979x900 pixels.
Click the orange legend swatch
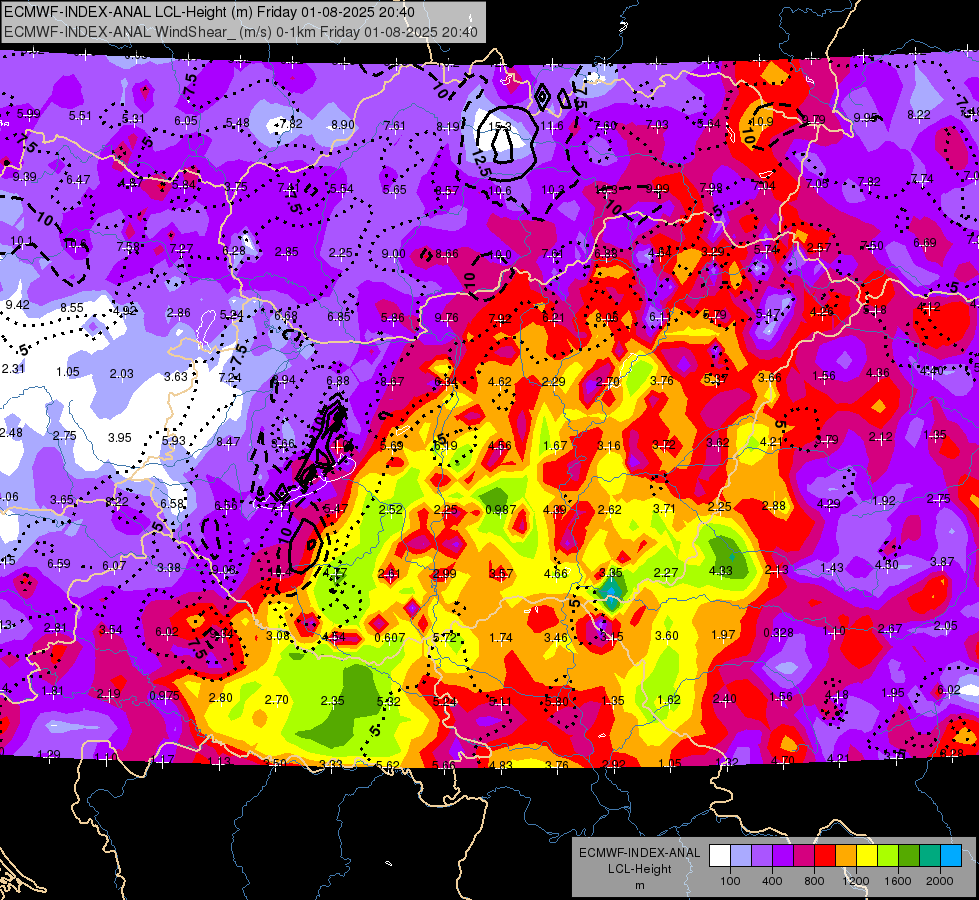point(846,856)
